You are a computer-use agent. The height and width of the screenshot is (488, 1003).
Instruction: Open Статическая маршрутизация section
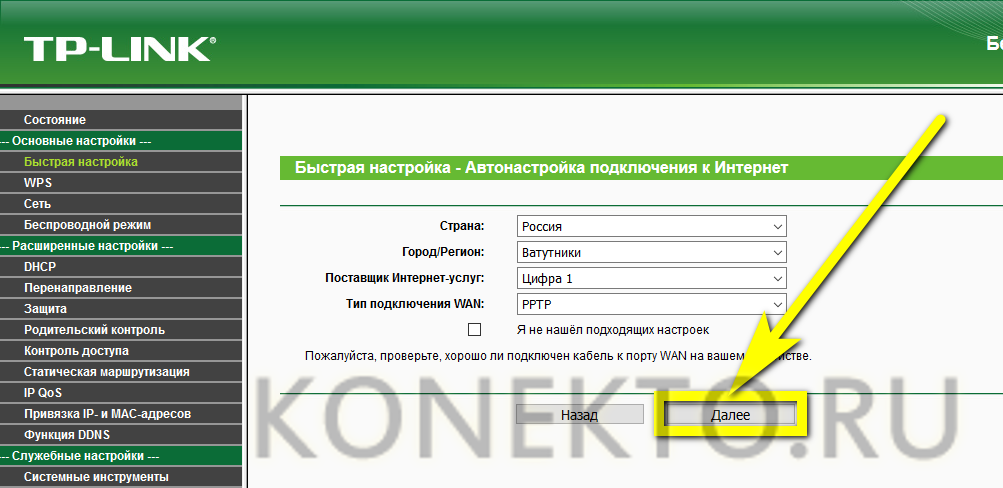(x=121, y=372)
